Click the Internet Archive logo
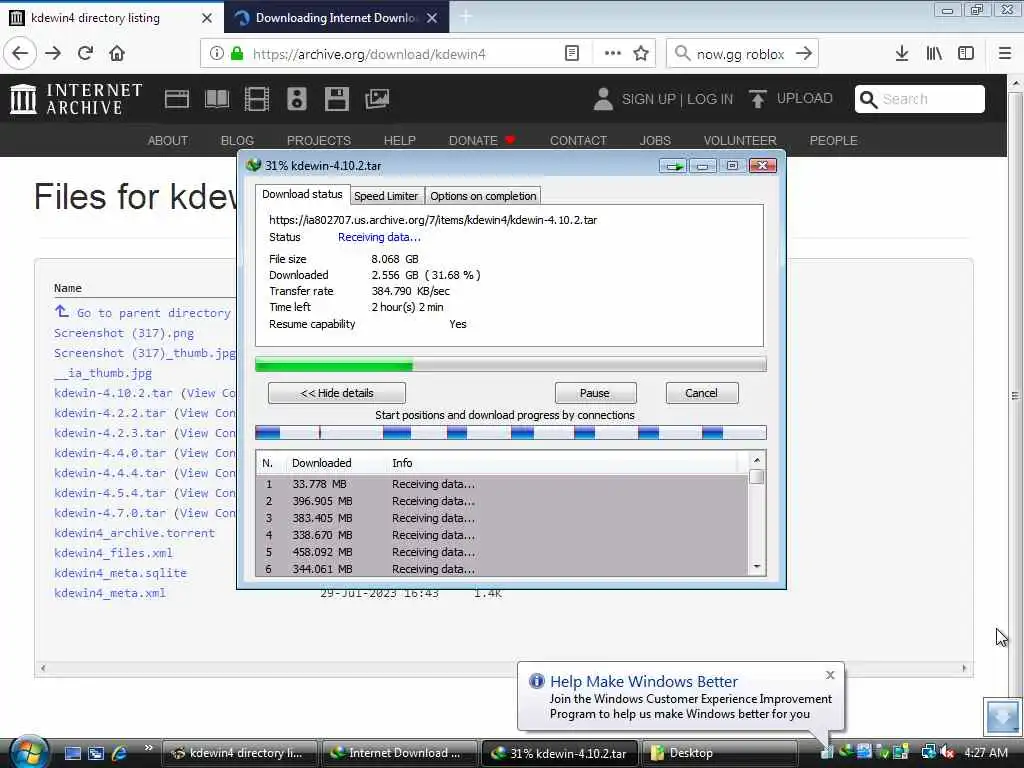 coord(76,99)
